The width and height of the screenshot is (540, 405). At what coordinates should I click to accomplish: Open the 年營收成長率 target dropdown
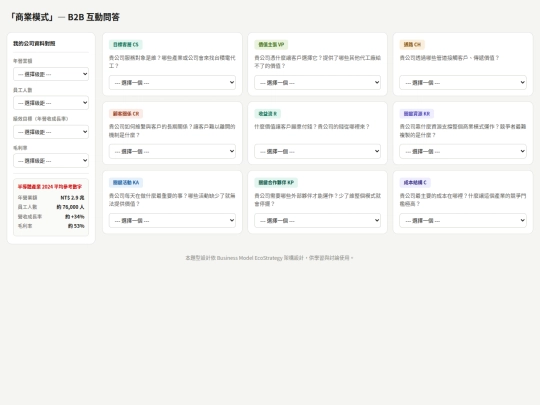51,132
